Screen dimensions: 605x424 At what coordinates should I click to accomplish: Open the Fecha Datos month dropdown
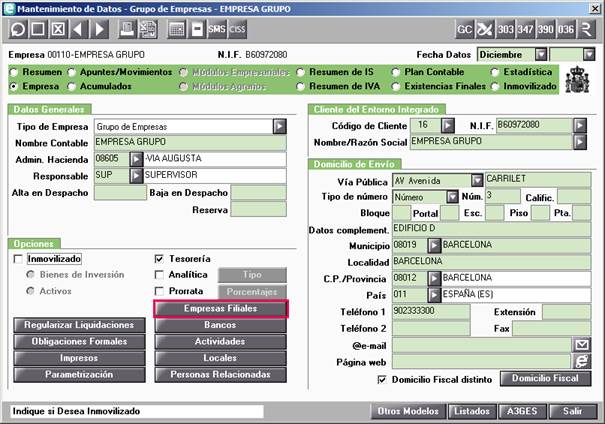[541, 55]
